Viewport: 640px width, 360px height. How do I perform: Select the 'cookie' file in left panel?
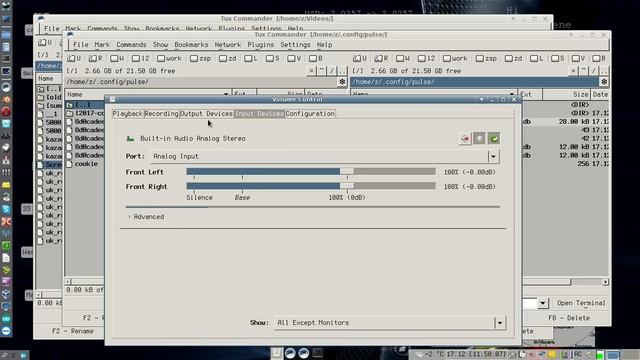coord(86,164)
